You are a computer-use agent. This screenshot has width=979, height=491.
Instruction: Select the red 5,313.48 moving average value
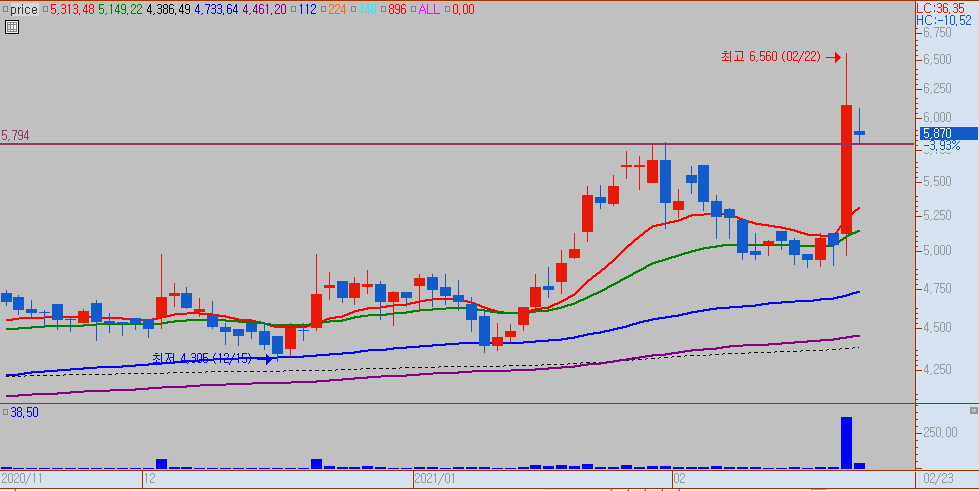click(72, 9)
